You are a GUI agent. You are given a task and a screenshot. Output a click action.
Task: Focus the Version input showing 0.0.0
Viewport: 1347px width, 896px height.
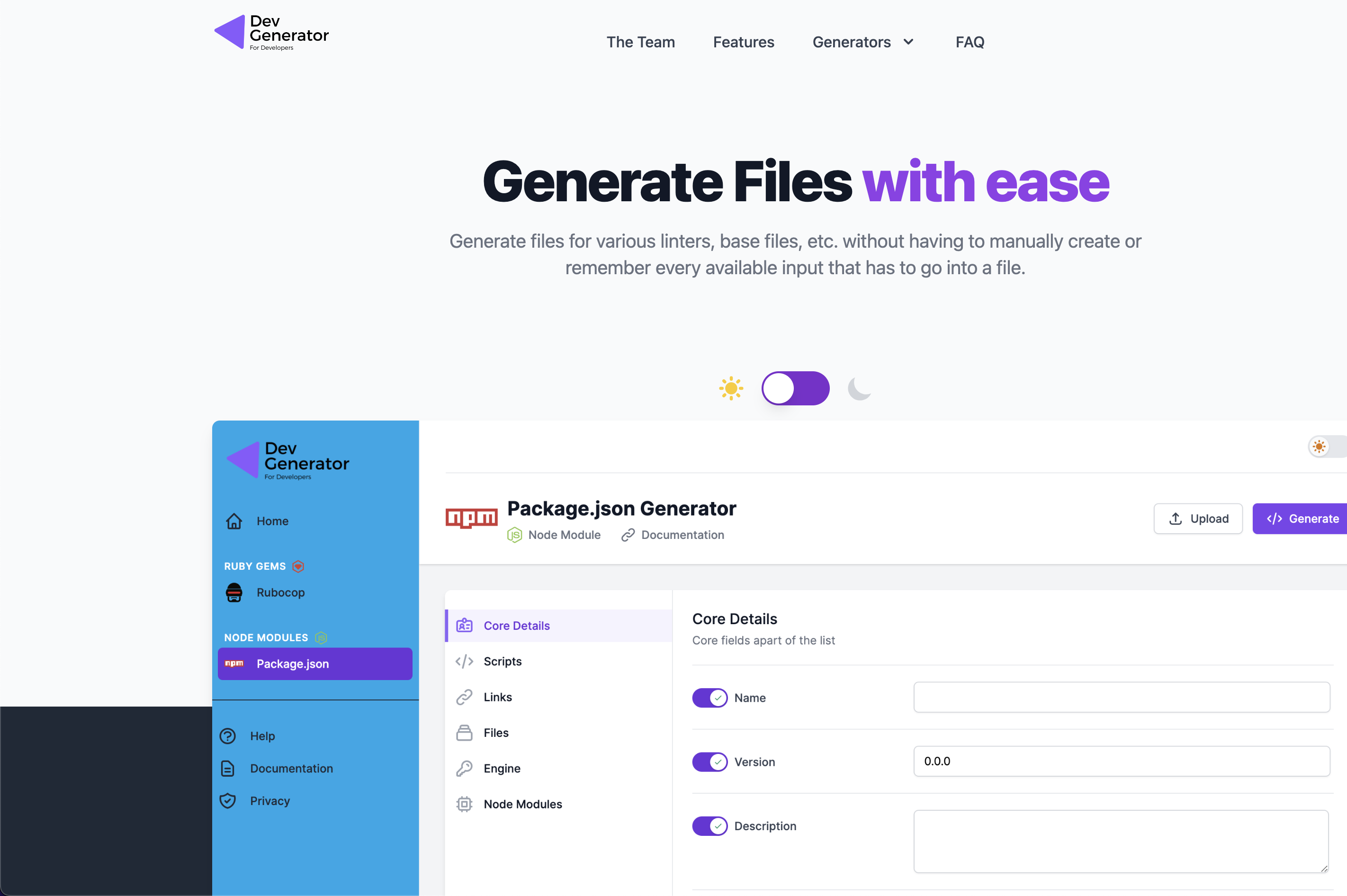pos(1121,761)
